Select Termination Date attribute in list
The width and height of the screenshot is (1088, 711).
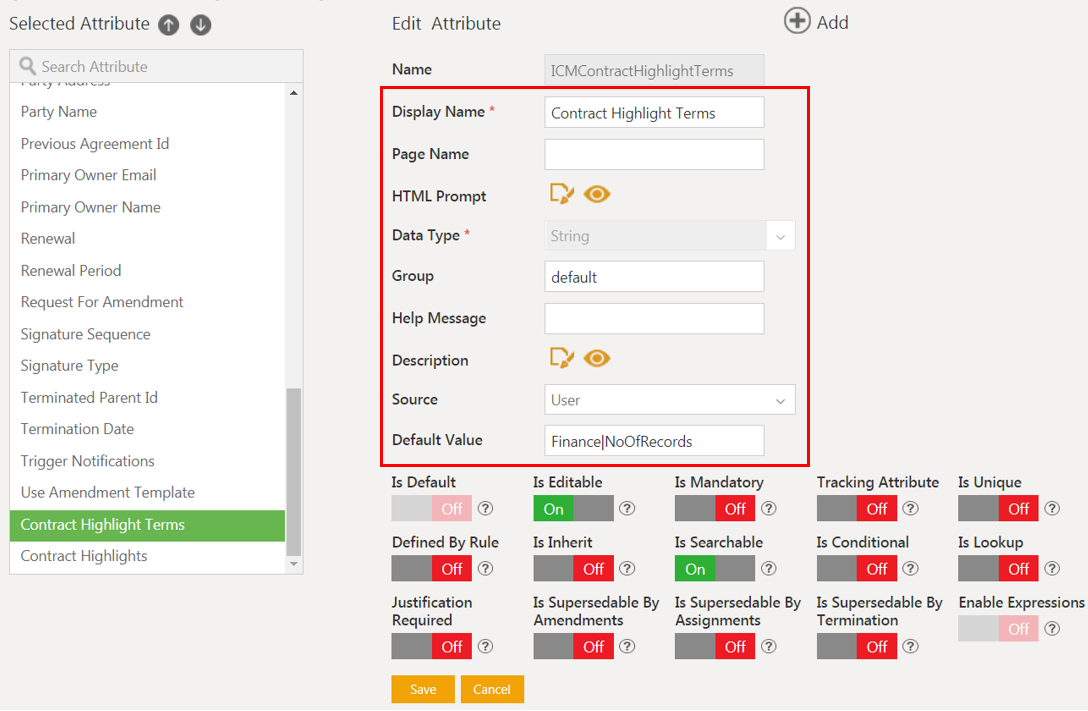click(77, 429)
